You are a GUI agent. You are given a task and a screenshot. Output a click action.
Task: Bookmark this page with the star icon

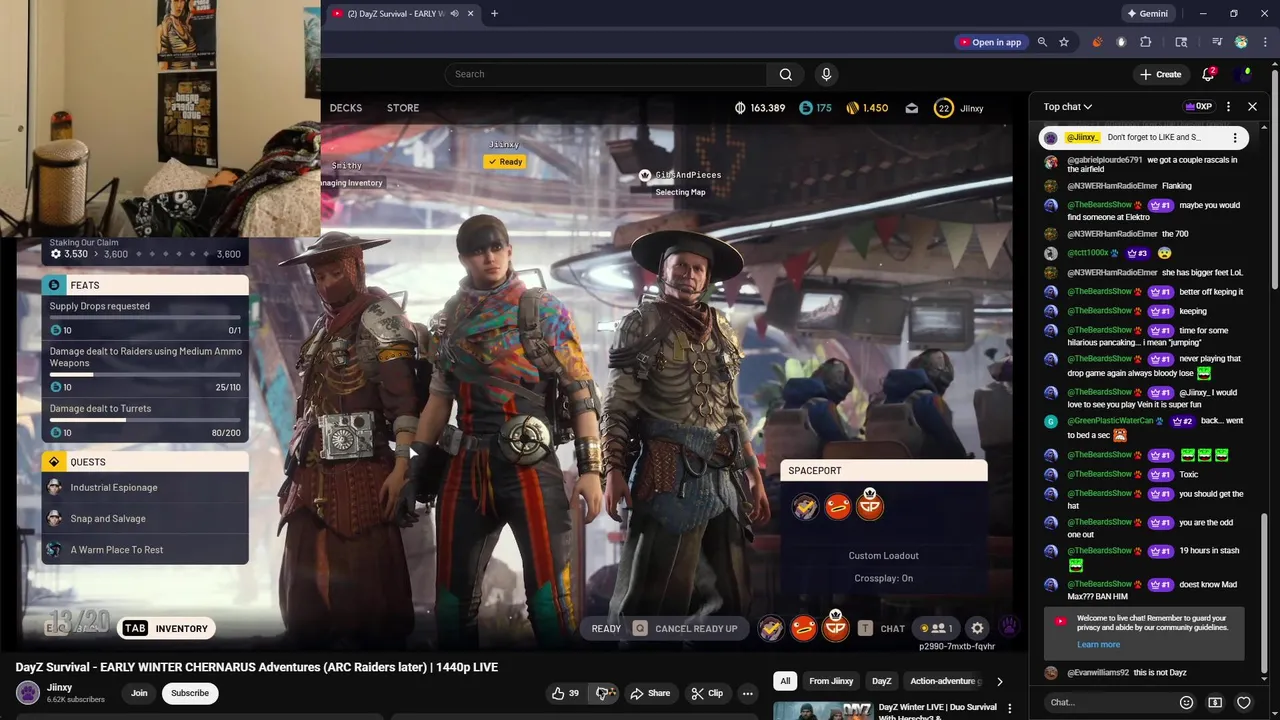coord(1064,42)
